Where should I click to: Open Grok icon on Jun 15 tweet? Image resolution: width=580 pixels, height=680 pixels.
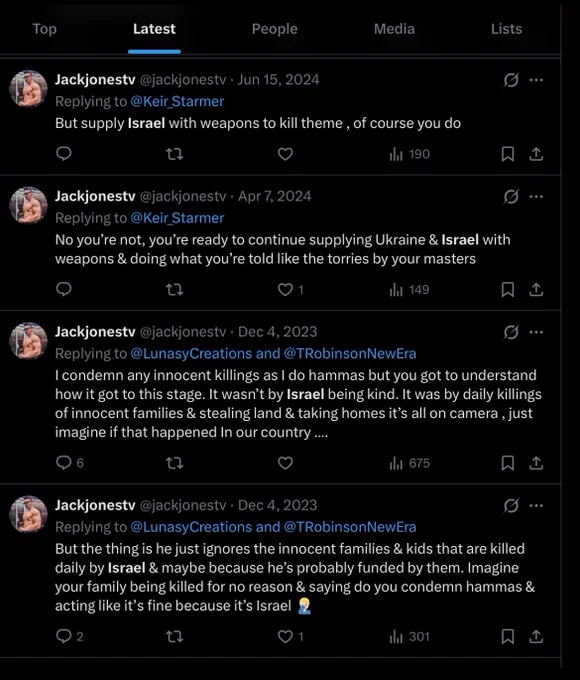coord(511,80)
